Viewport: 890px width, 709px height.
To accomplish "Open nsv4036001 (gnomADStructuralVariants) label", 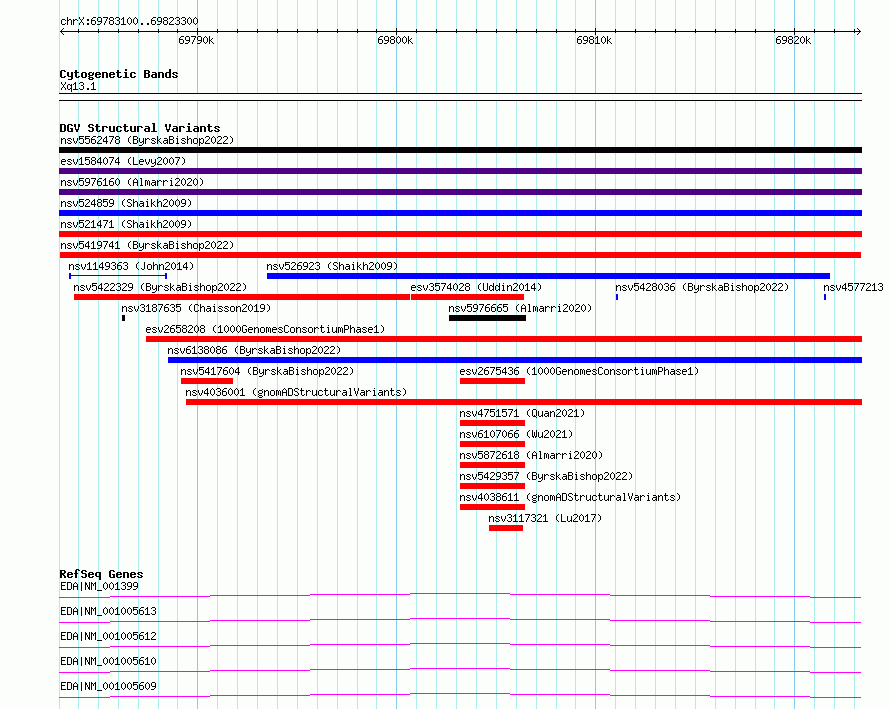I will 296,392.
